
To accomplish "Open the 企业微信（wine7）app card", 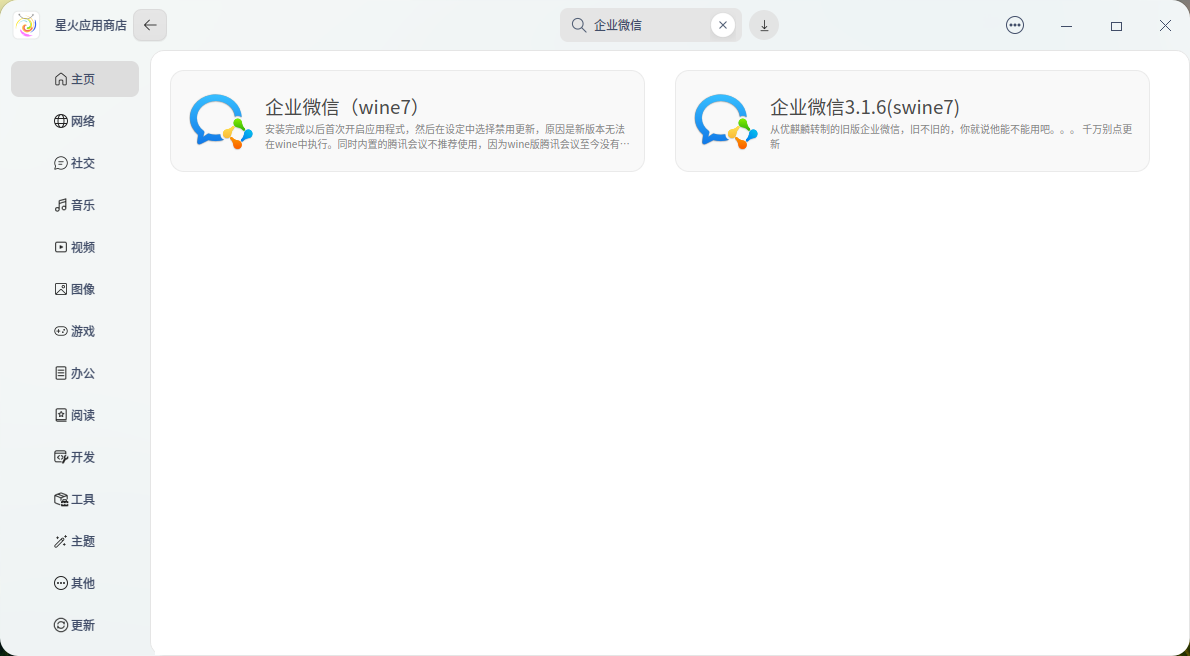I will pos(407,120).
